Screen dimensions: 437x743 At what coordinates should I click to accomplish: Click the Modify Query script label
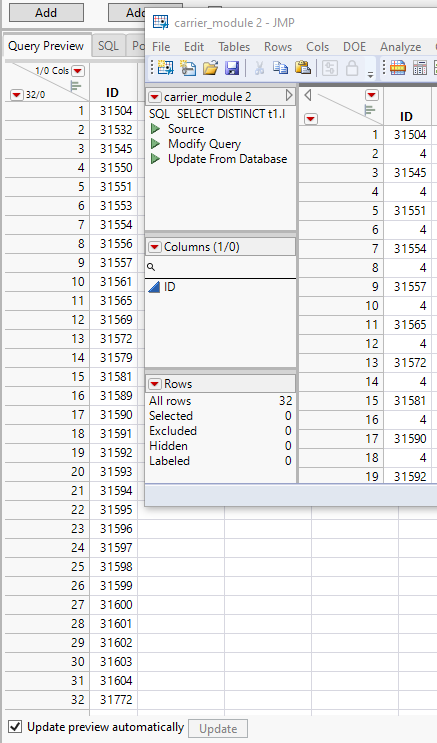(204, 144)
